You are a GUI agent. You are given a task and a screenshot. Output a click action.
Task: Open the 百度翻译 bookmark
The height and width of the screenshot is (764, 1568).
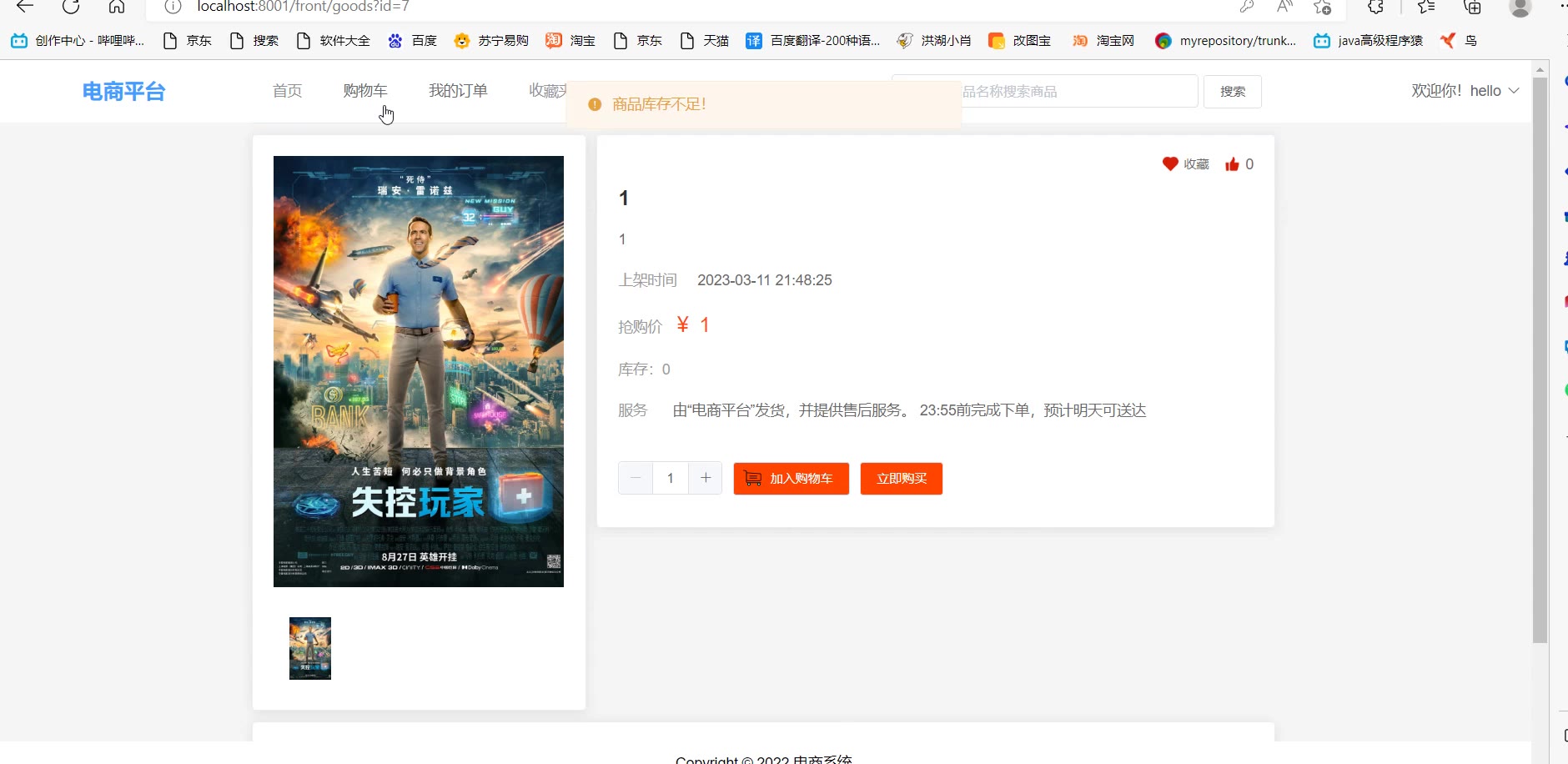tap(812, 40)
